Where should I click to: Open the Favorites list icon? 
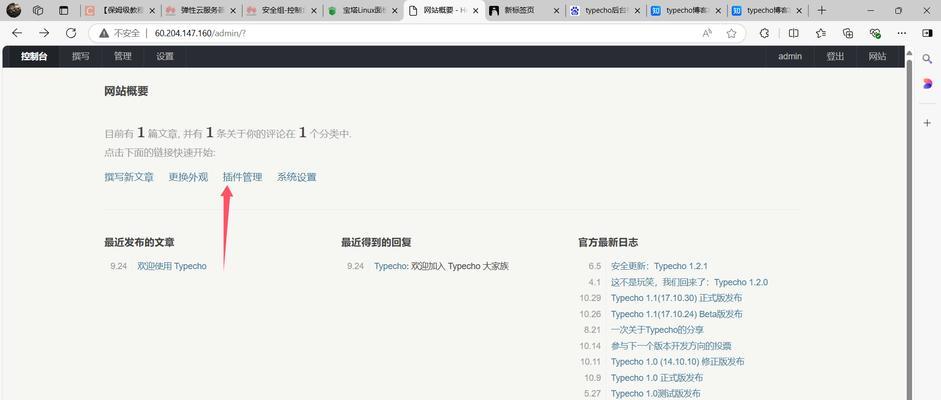point(821,34)
